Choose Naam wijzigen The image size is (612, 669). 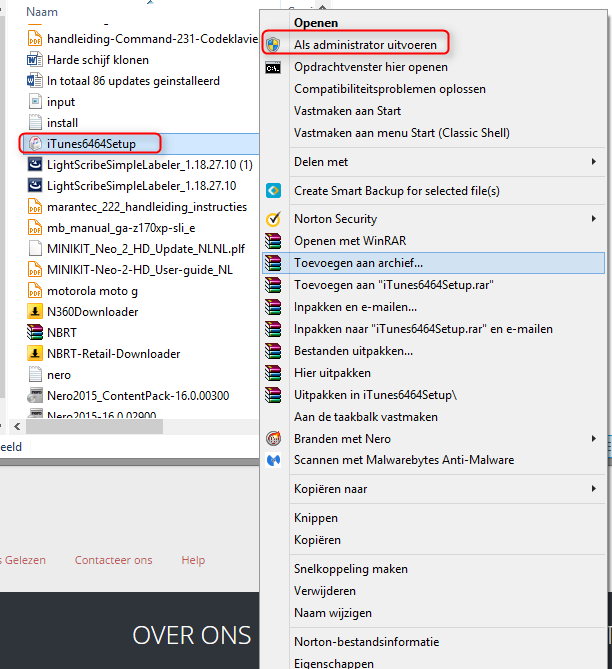tap(333, 613)
